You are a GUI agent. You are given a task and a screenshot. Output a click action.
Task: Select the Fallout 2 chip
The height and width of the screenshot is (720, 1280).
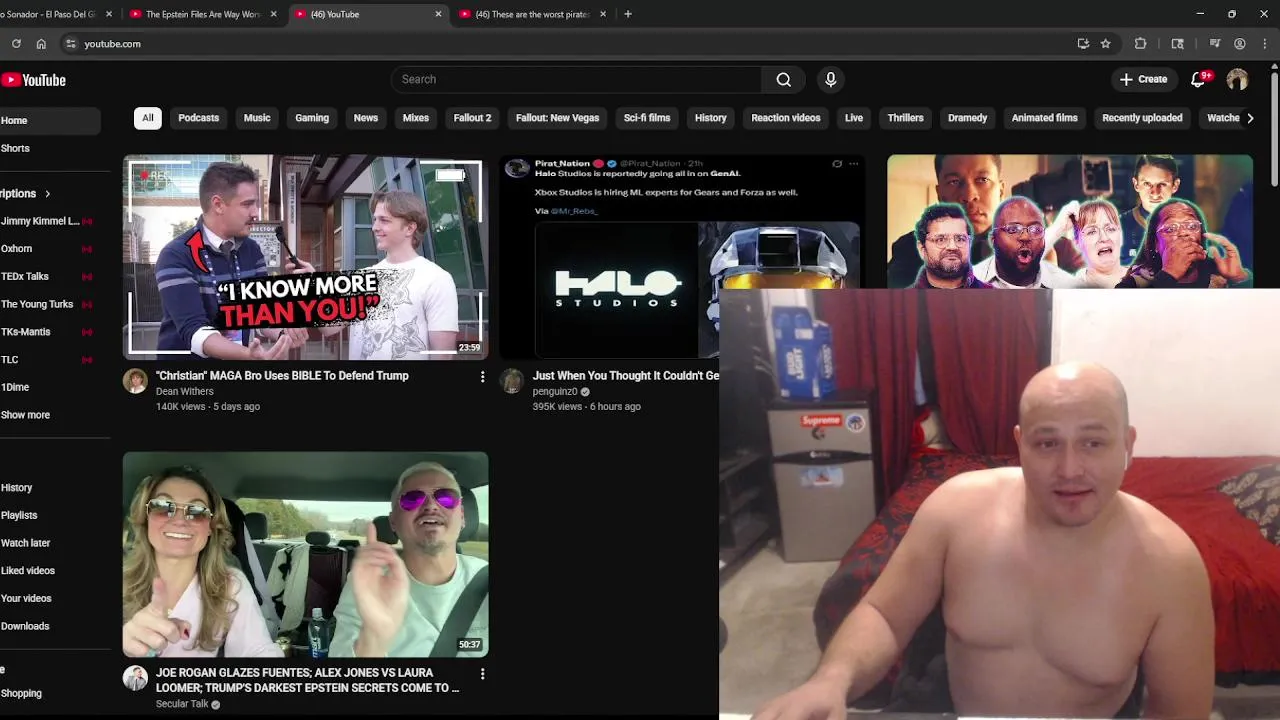pyautogui.click(x=472, y=118)
